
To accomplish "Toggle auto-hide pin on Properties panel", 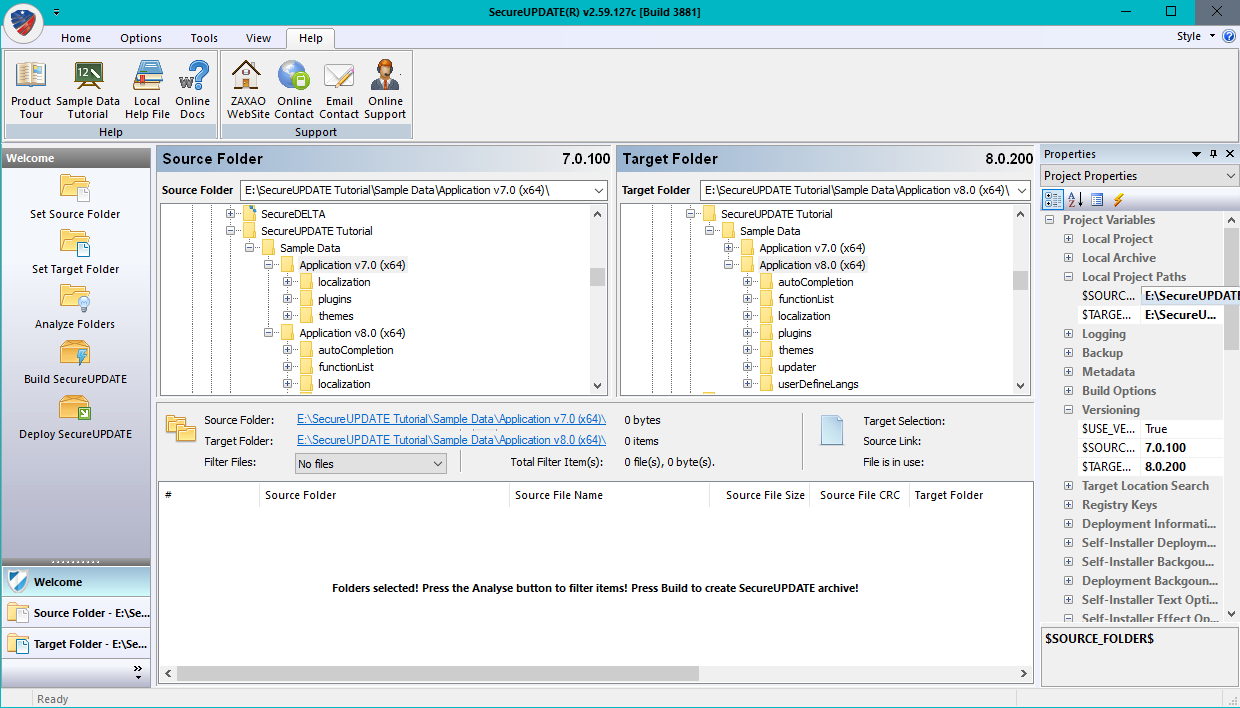I will pos(1213,154).
